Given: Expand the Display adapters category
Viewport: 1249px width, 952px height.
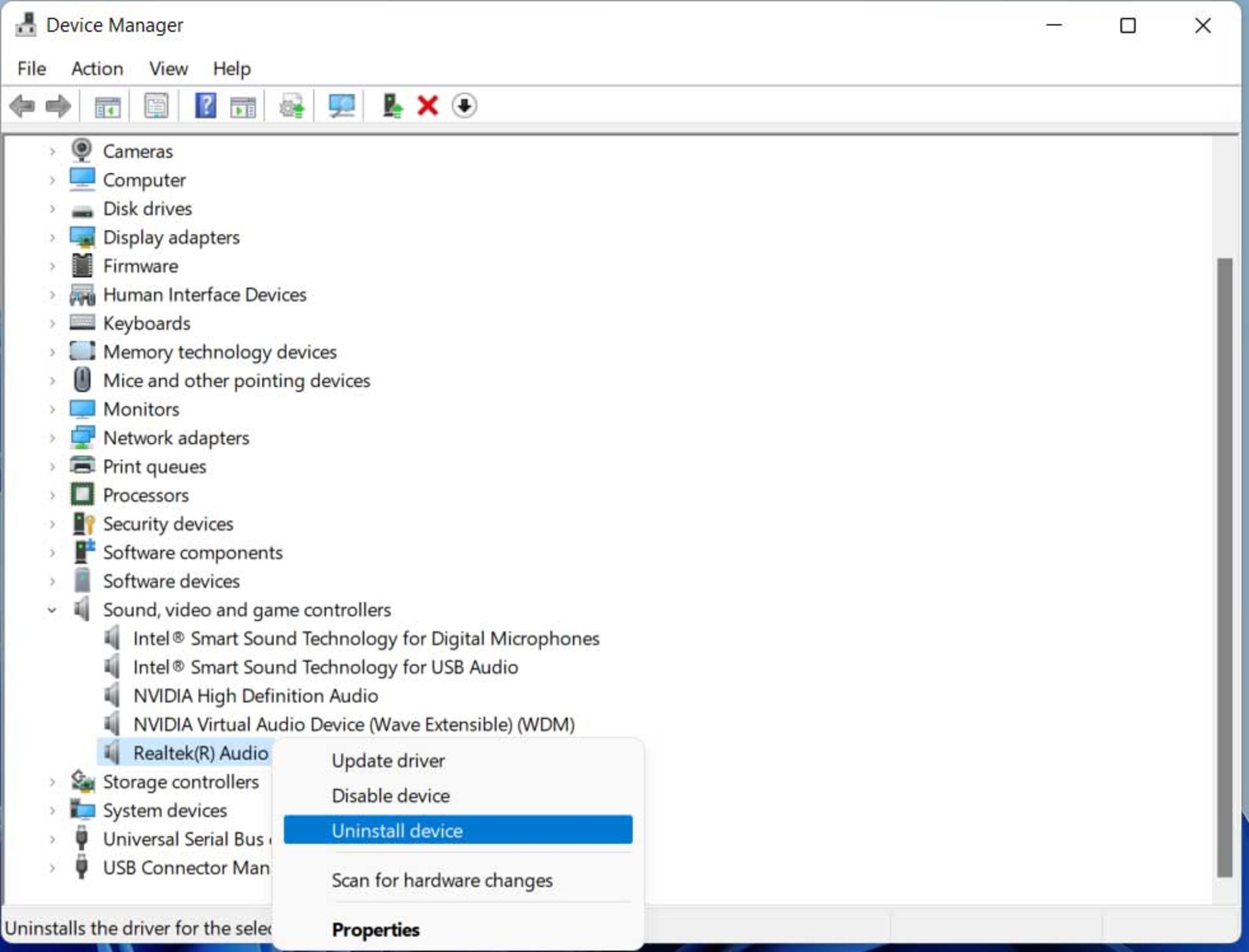Looking at the screenshot, I should (52, 238).
